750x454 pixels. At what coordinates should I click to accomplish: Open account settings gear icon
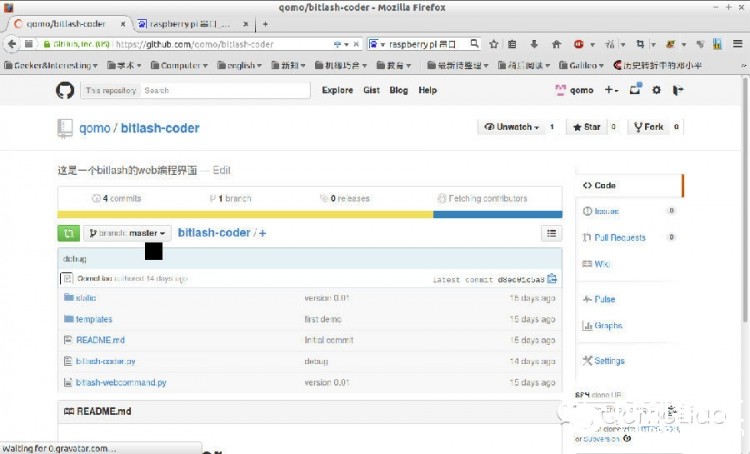coord(657,90)
